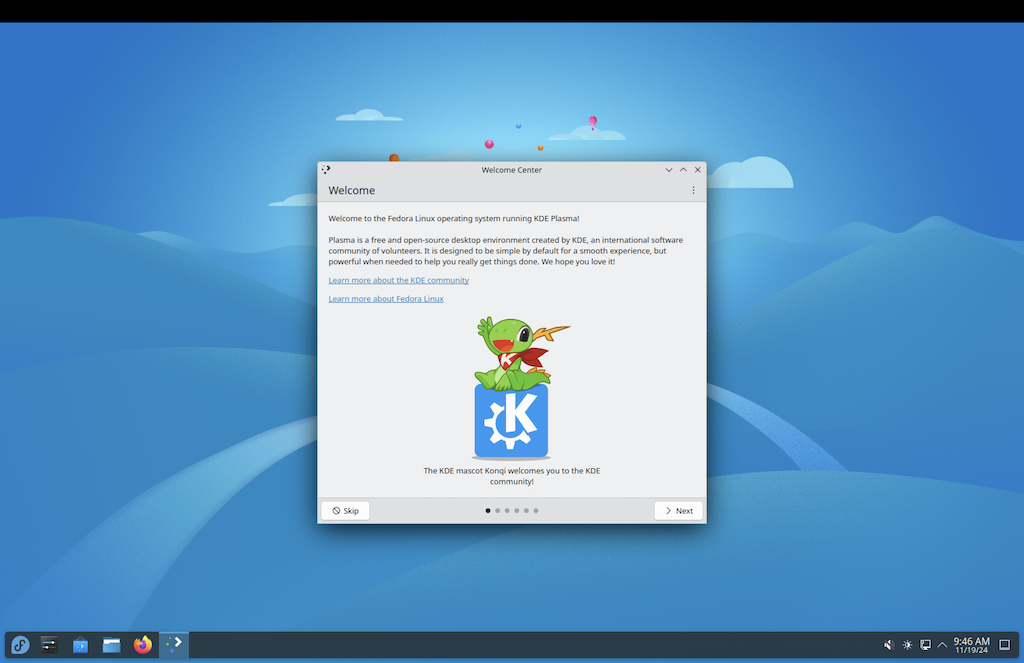This screenshot has width=1024, height=663.
Task: Click the muted volume tray icon
Action: (889, 645)
